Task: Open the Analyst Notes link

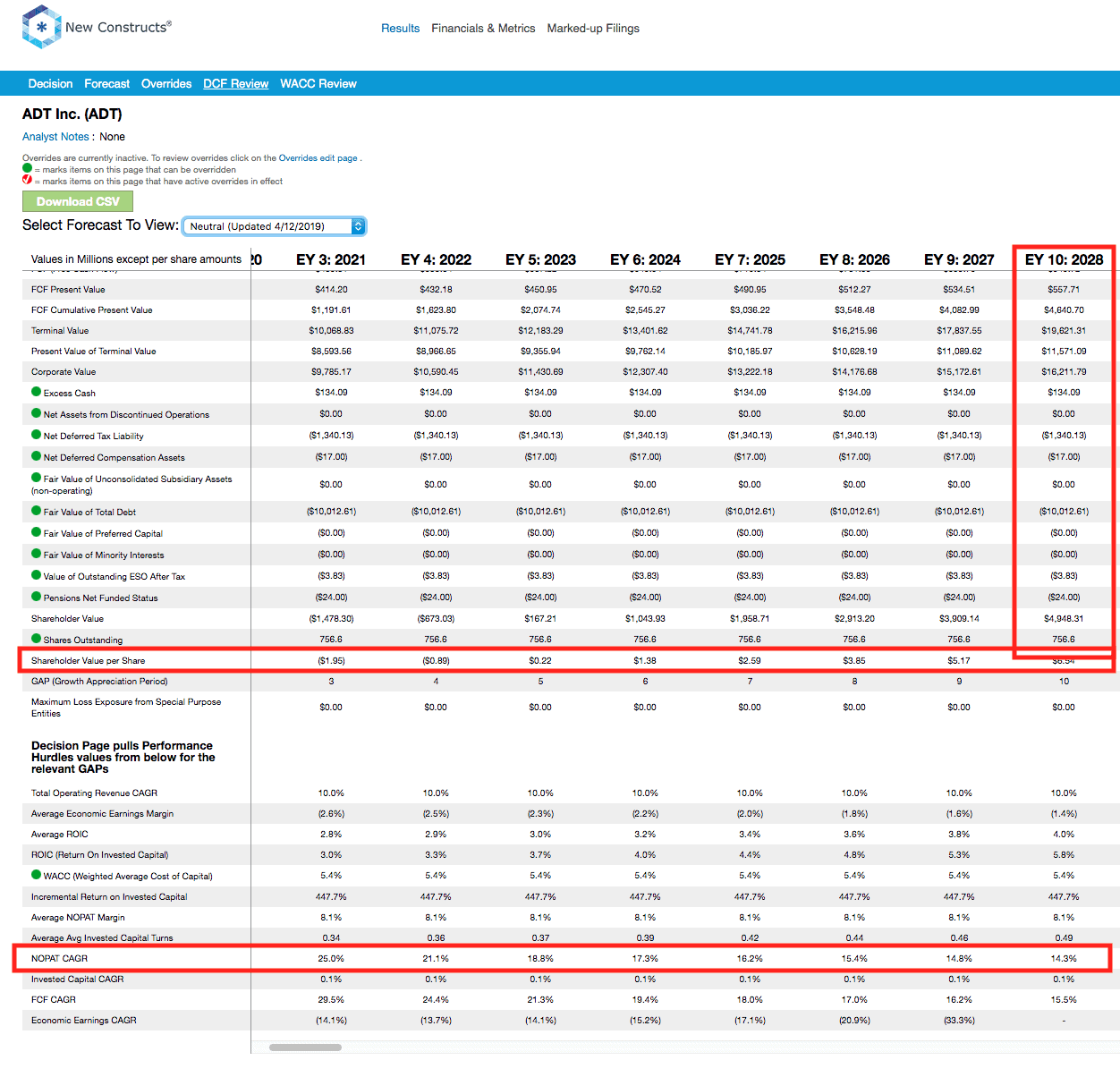Action: pyautogui.click(x=55, y=137)
